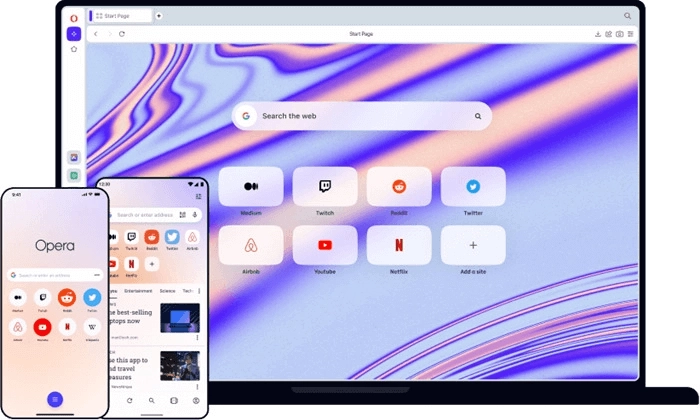Open tab search magnifier at top right of laptop

[627, 16]
